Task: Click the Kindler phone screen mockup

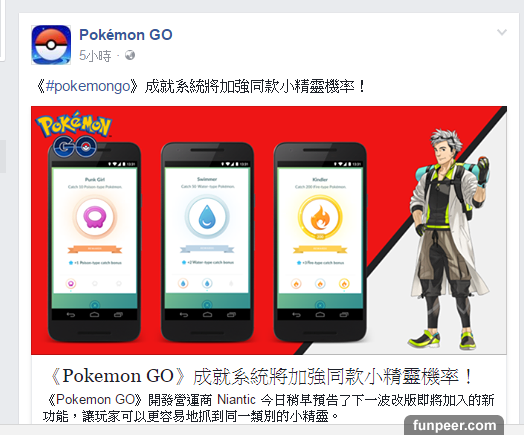Action: click(320, 239)
